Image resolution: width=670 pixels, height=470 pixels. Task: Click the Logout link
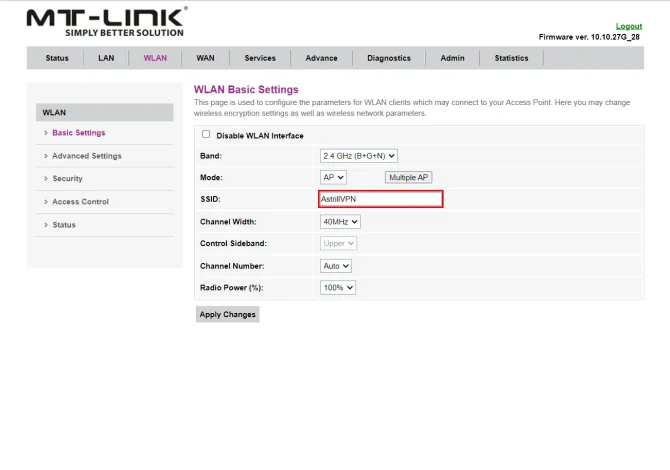(628, 26)
